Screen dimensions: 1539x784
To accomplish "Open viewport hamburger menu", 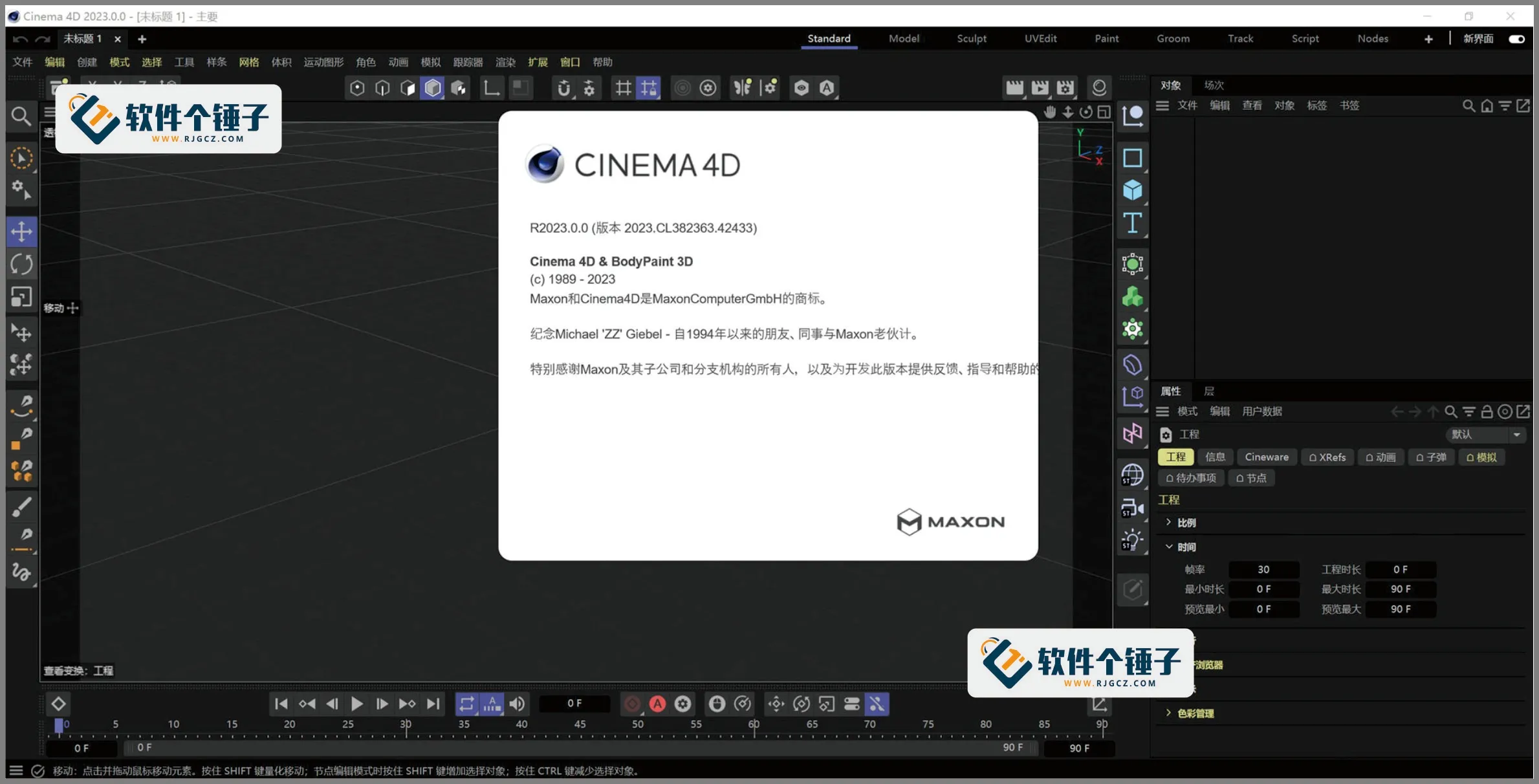I will pyautogui.click(x=49, y=112).
